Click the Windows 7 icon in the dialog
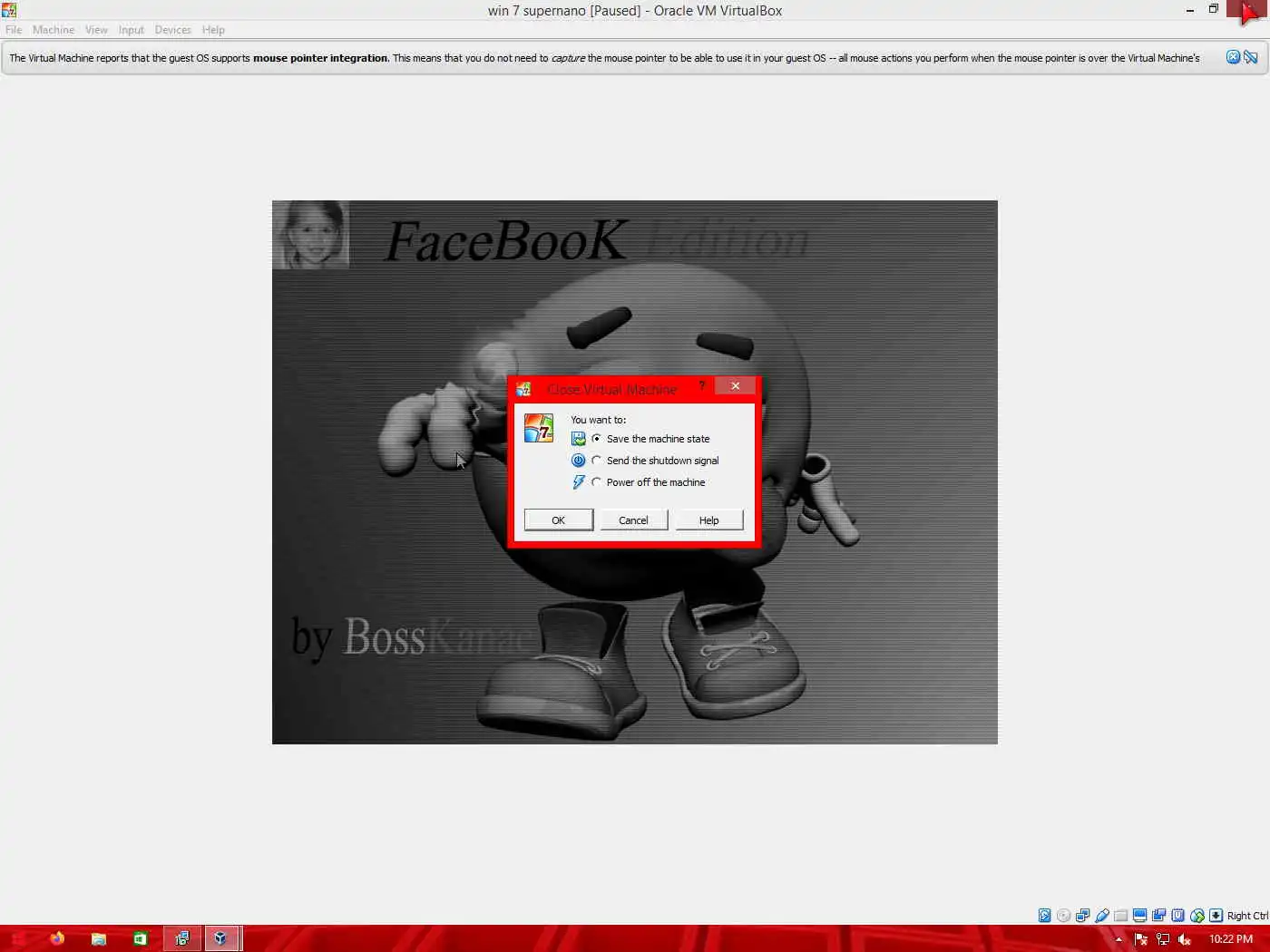This screenshot has height=952, width=1270. click(x=539, y=428)
